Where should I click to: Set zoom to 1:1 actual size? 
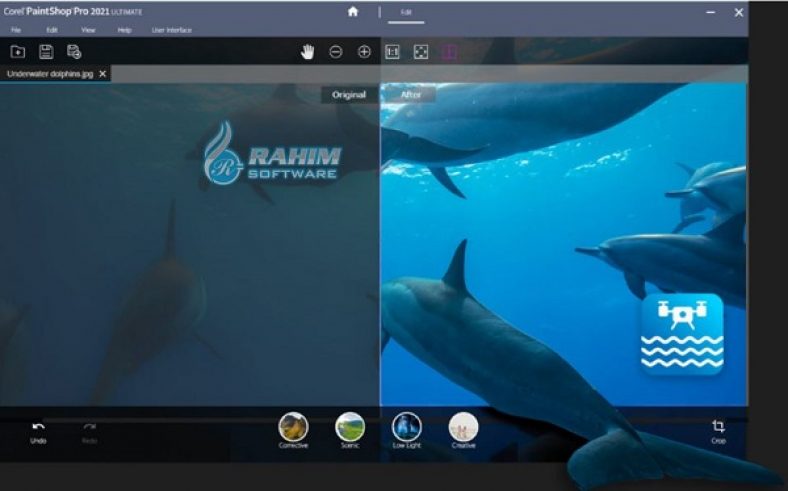(x=392, y=52)
